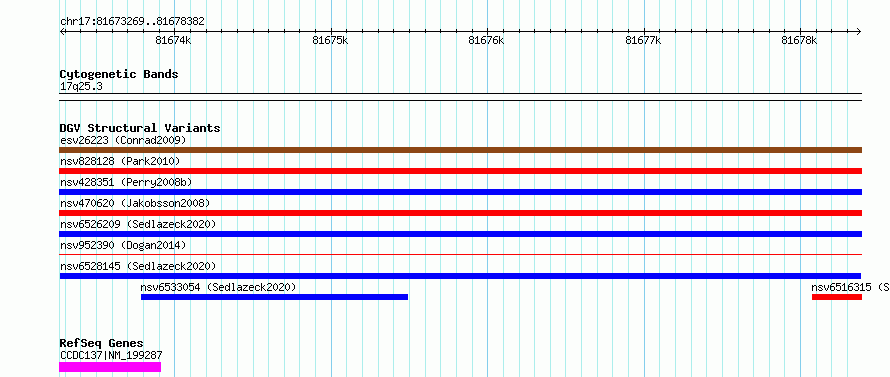This screenshot has height=377, width=890.
Task: Select the RefSeq Genes track title
Action: (x=102, y=344)
